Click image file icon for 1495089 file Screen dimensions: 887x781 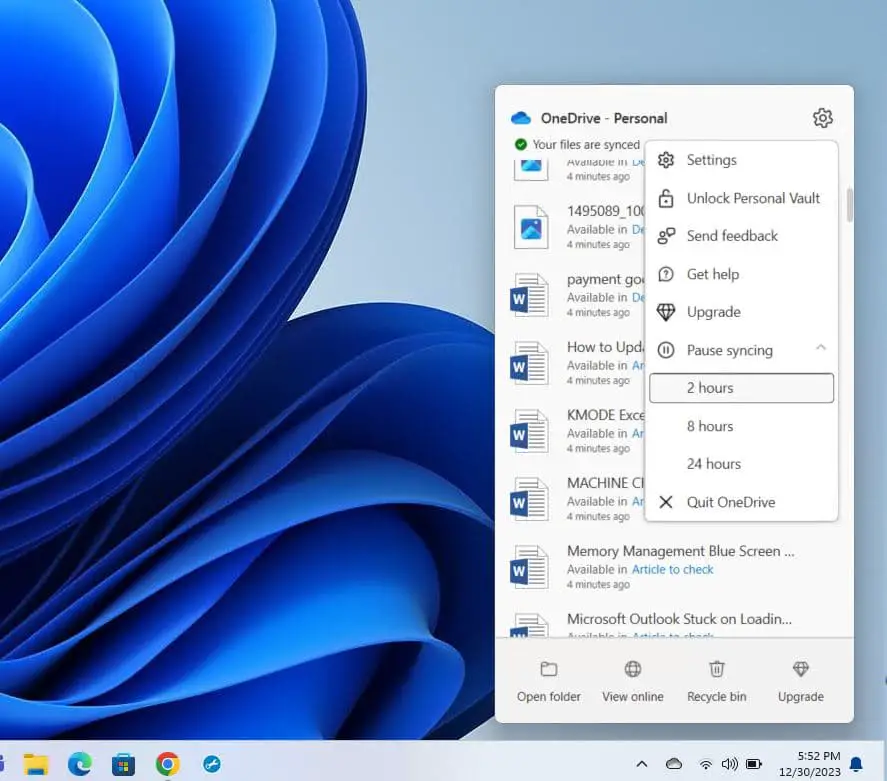pyautogui.click(x=531, y=227)
